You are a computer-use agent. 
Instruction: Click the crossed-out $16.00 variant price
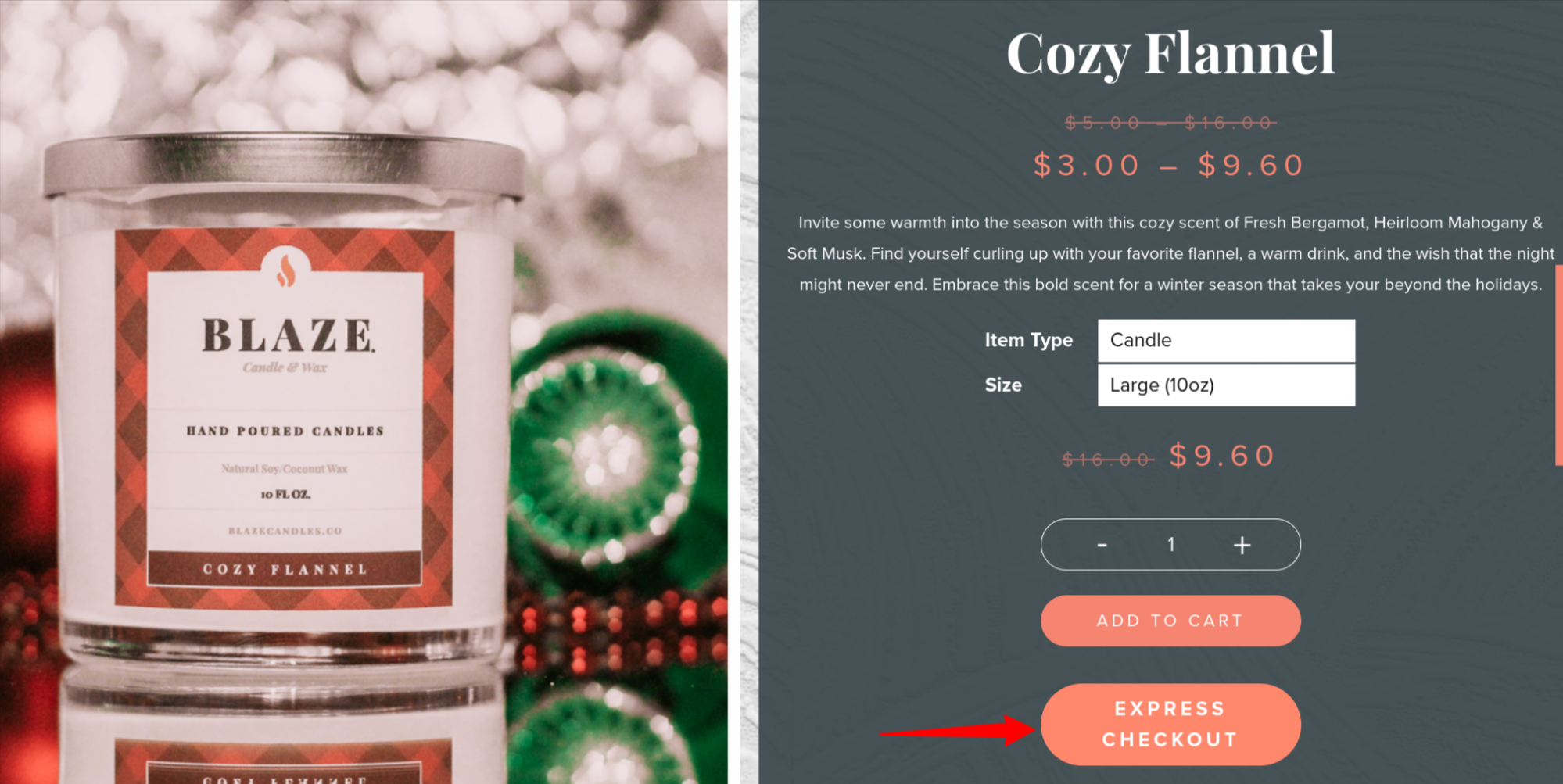pyautogui.click(x=1107, y=460)
